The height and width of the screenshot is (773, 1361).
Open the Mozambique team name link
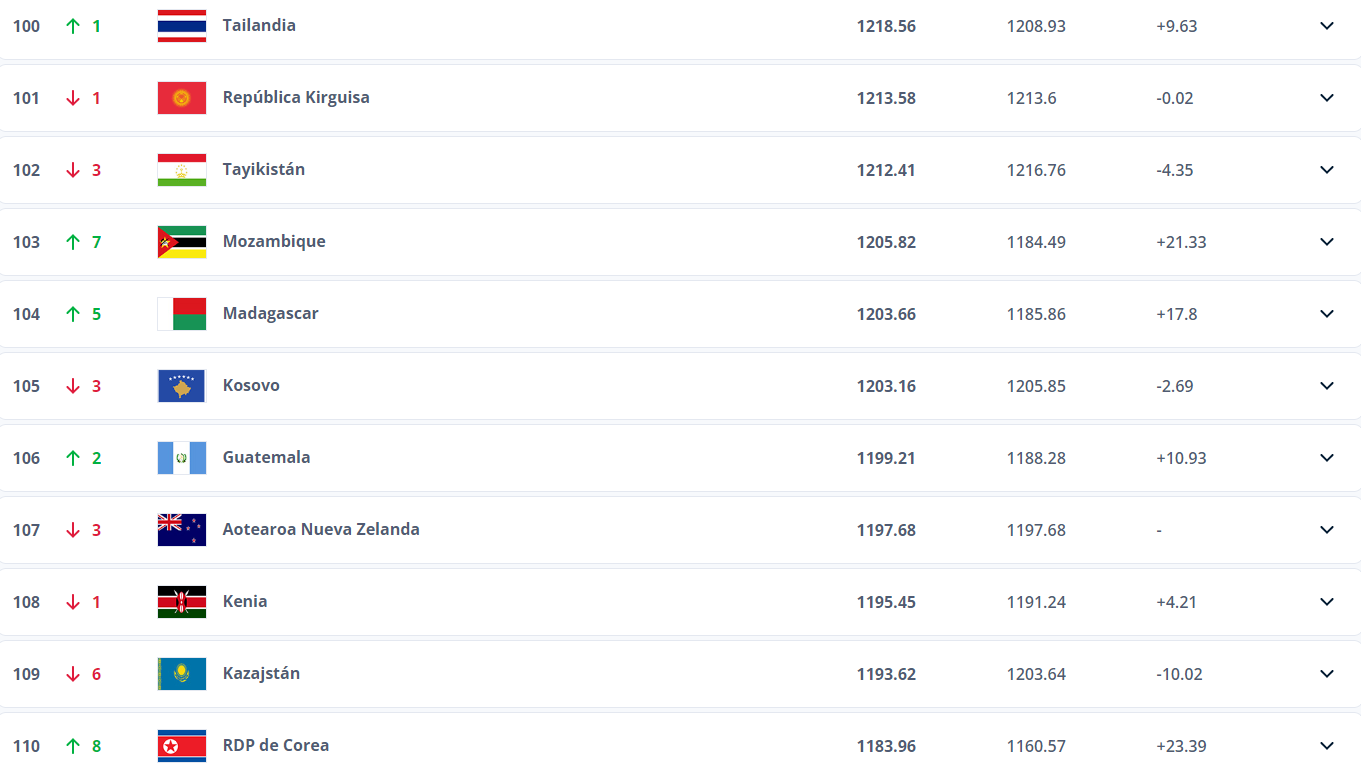[x=274, y=241]
